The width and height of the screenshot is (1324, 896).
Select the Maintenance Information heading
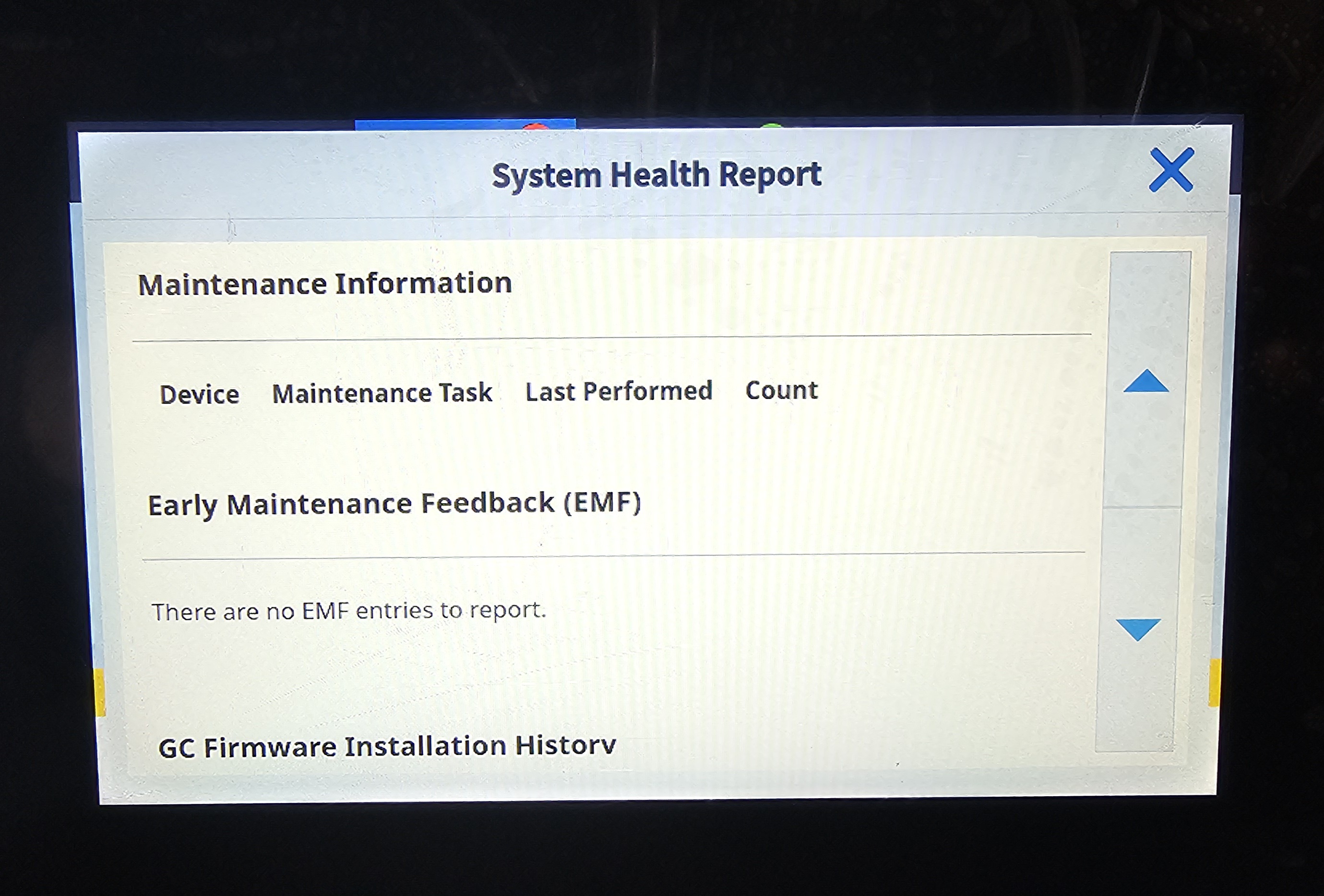pyautogui.click(x=325, y=283)
